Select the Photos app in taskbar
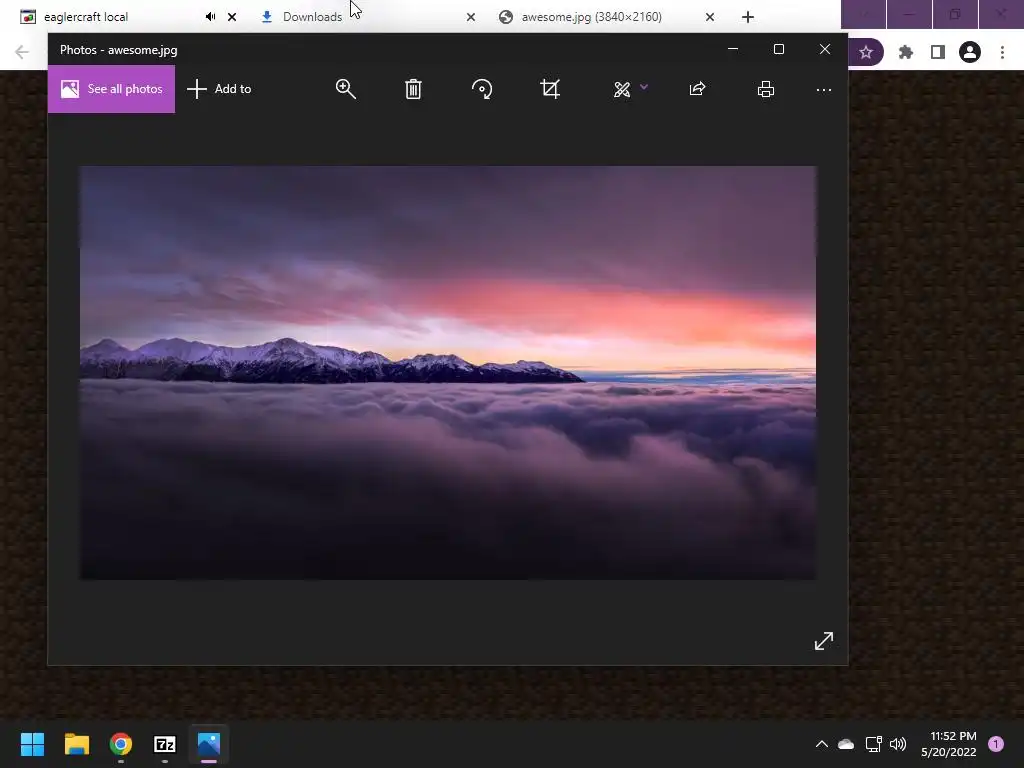1024x768 pixels. pos(209,744)
